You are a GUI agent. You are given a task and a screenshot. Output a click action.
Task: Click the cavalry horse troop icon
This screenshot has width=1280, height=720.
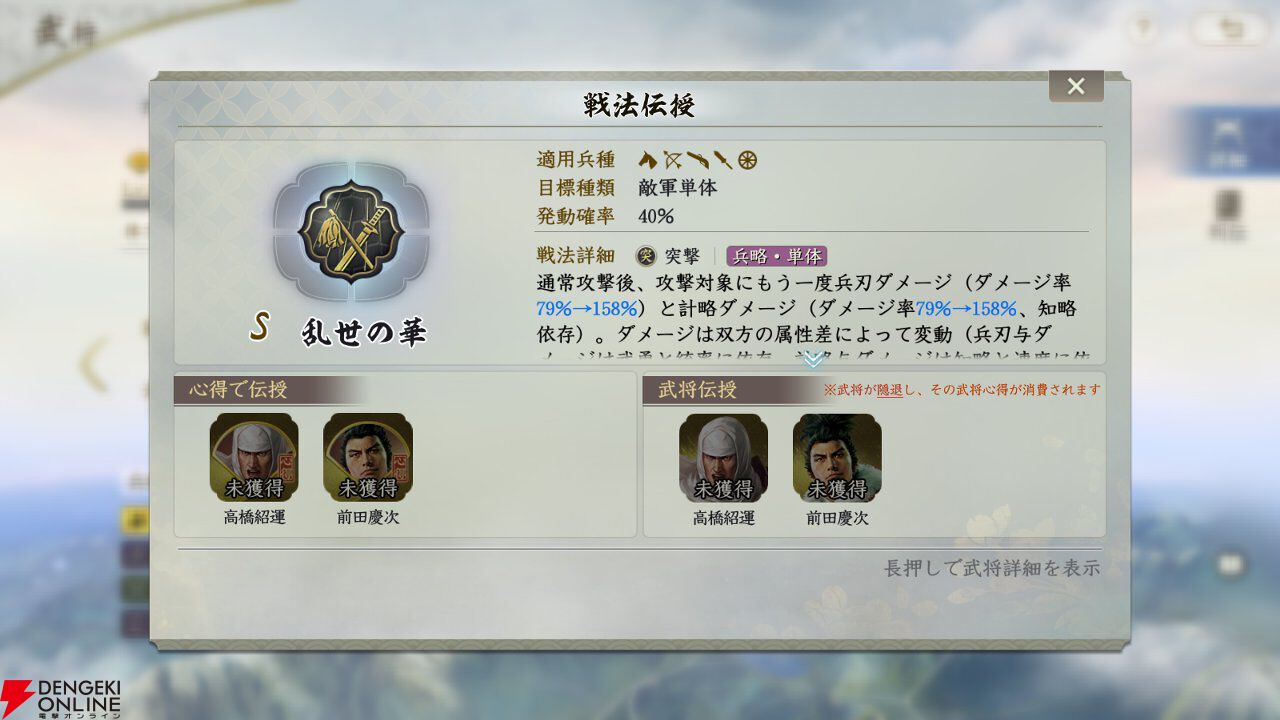(x=647, y=159)
